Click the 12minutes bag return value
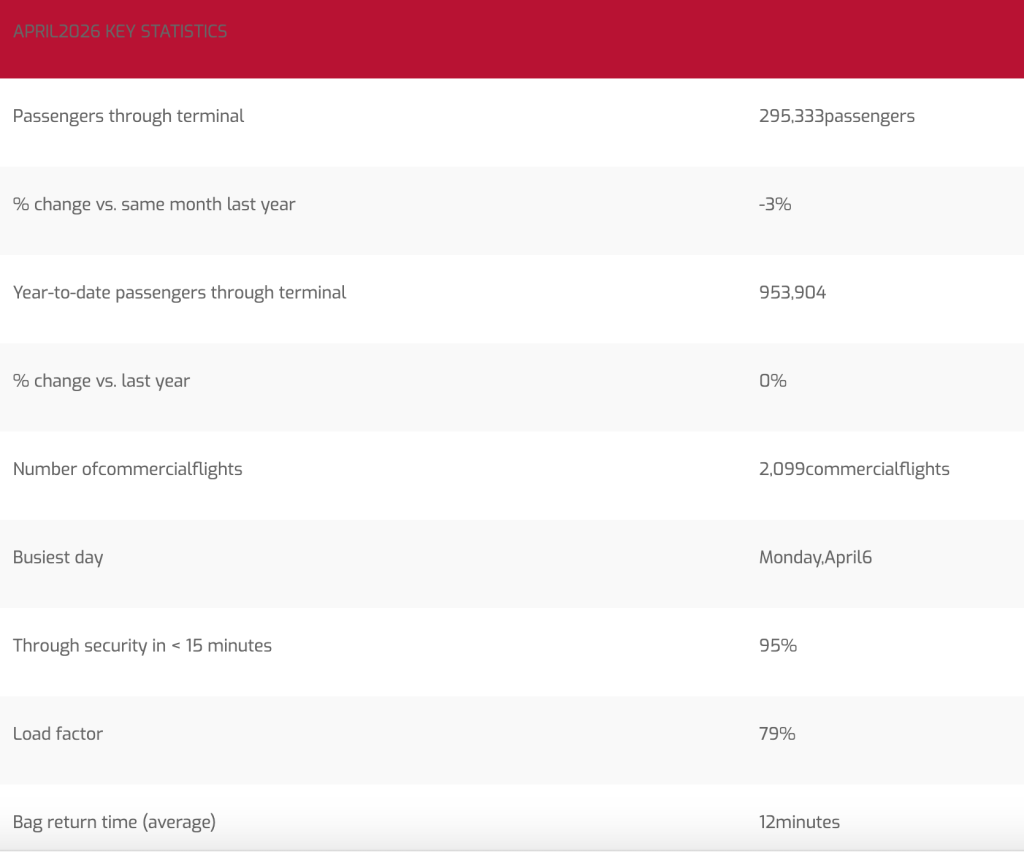The height and width of the screenshot is (852, 1024). [799, 821]
